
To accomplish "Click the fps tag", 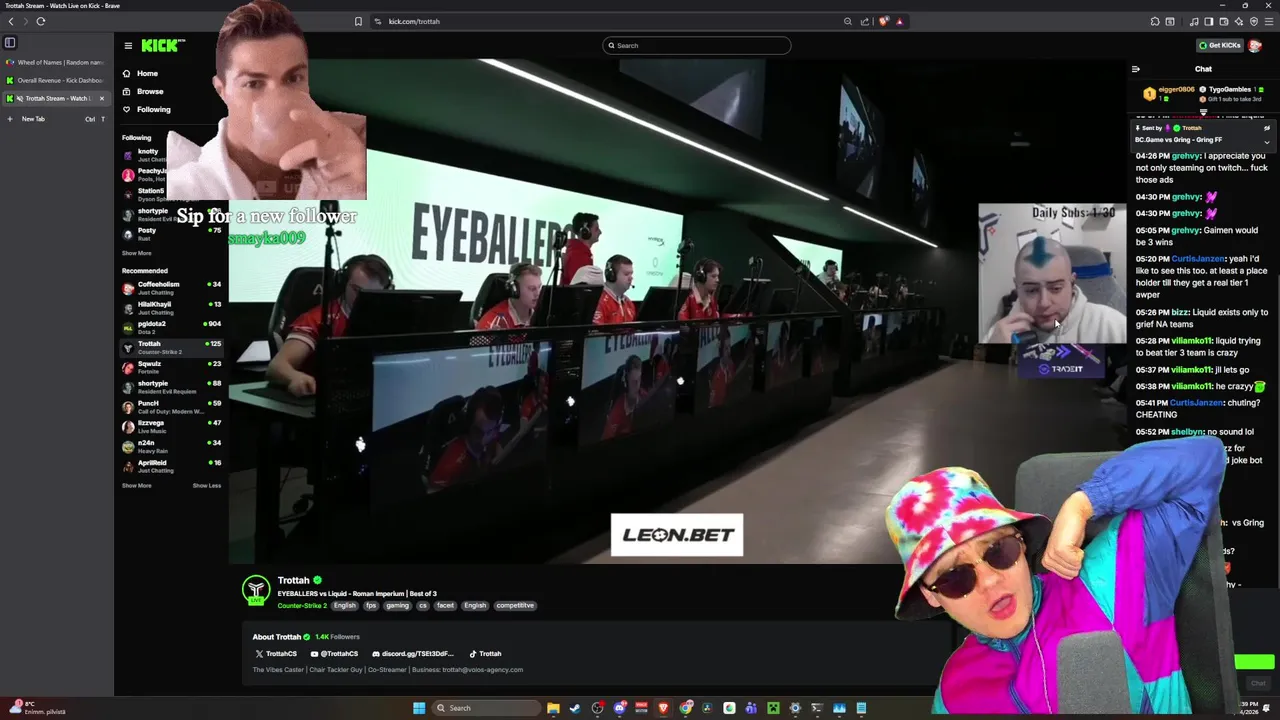I will click(371, 605).
